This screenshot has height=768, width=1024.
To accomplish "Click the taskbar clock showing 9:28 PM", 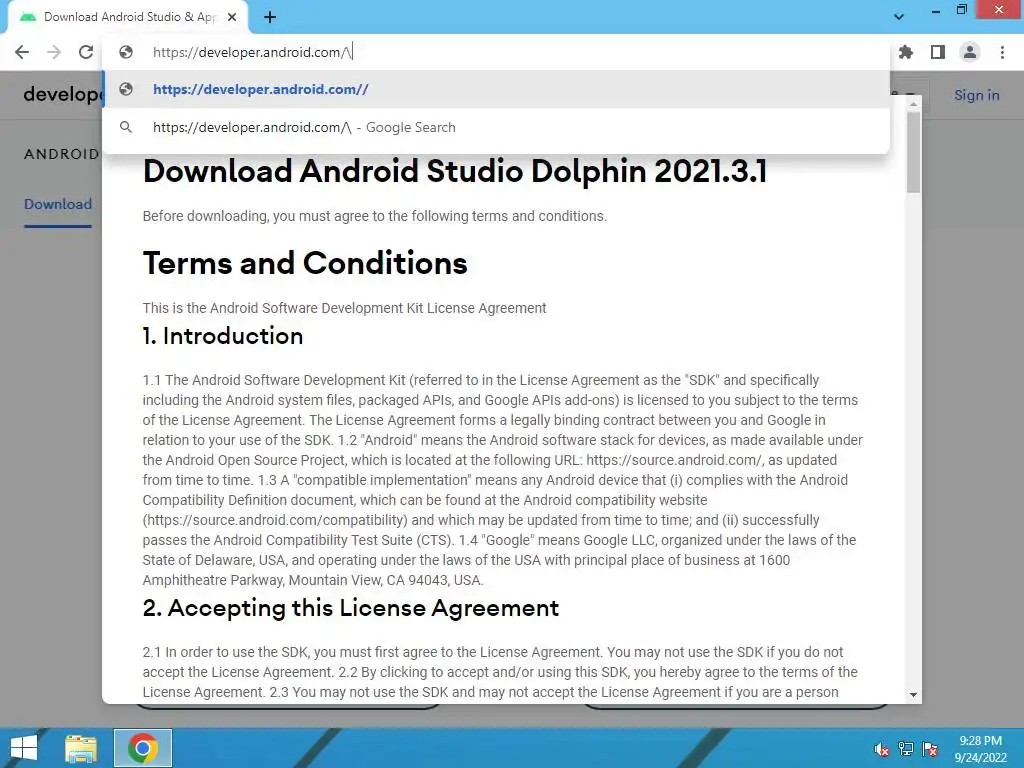I will 980,749.
